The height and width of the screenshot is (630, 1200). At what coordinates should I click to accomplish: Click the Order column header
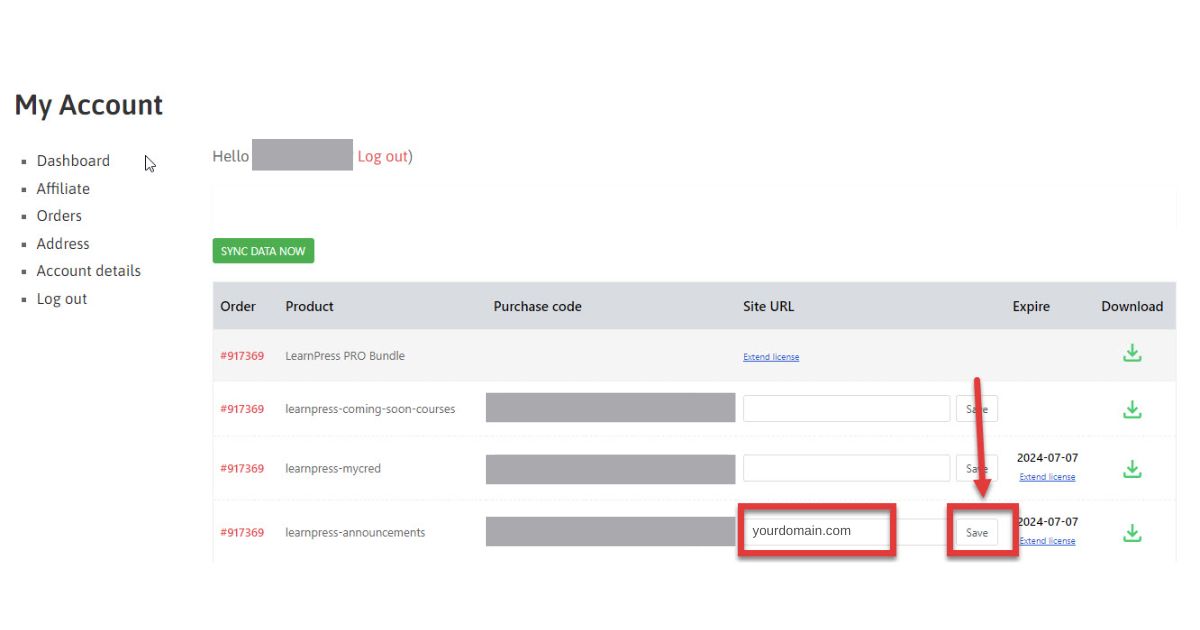tap(238, 307)
